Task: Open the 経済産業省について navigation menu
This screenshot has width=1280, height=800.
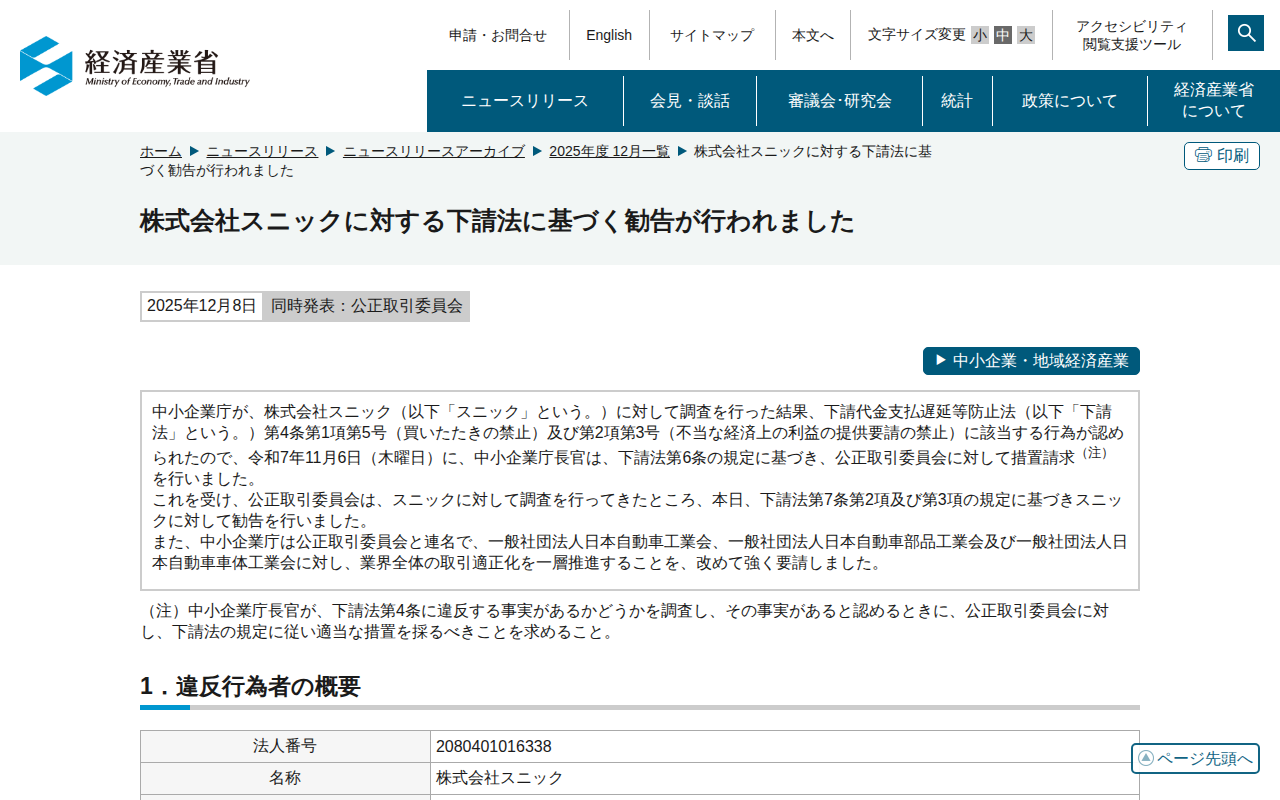Action: click(1214, 101)
